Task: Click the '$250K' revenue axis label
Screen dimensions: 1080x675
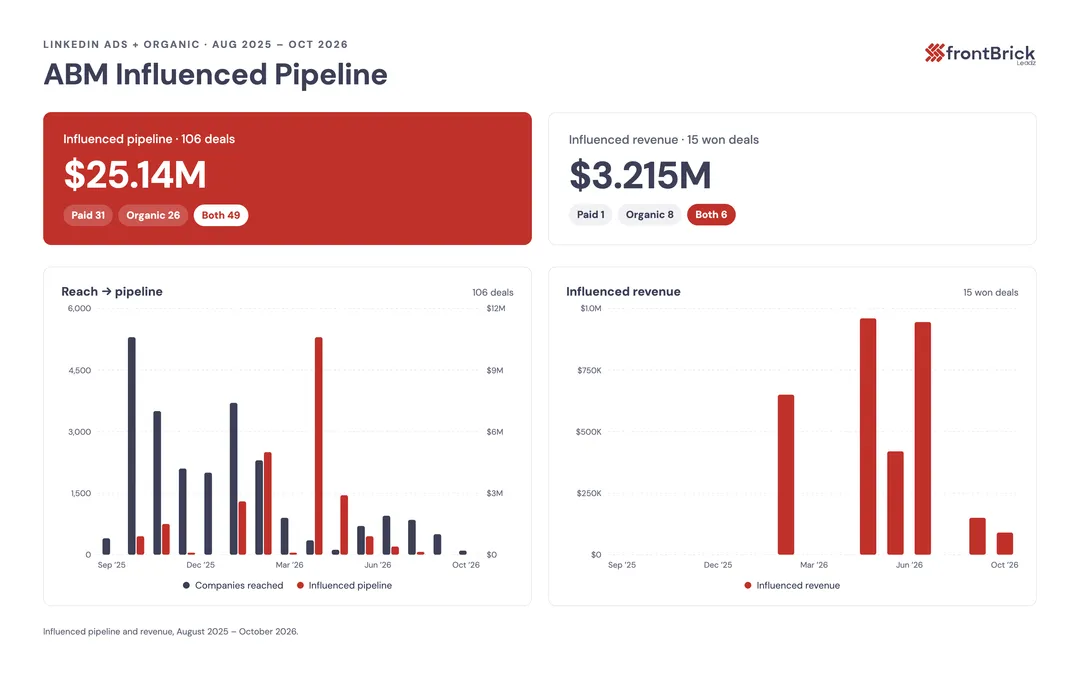Action: pos(589,493)
